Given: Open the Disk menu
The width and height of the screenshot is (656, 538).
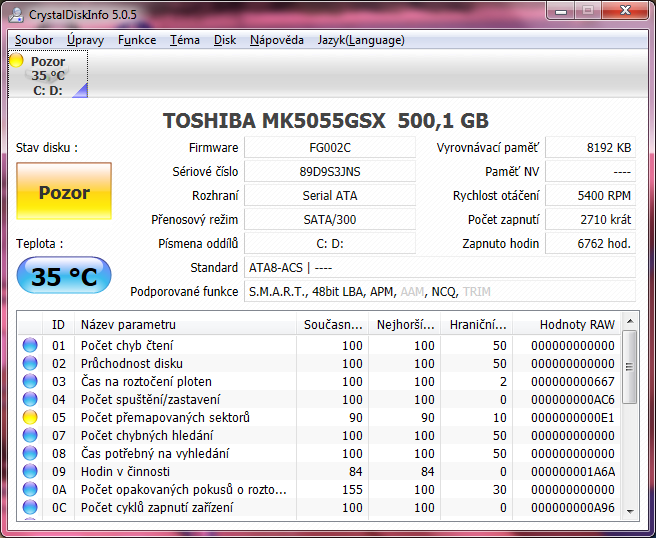Looking at the screenshot, I should [225, 40].
